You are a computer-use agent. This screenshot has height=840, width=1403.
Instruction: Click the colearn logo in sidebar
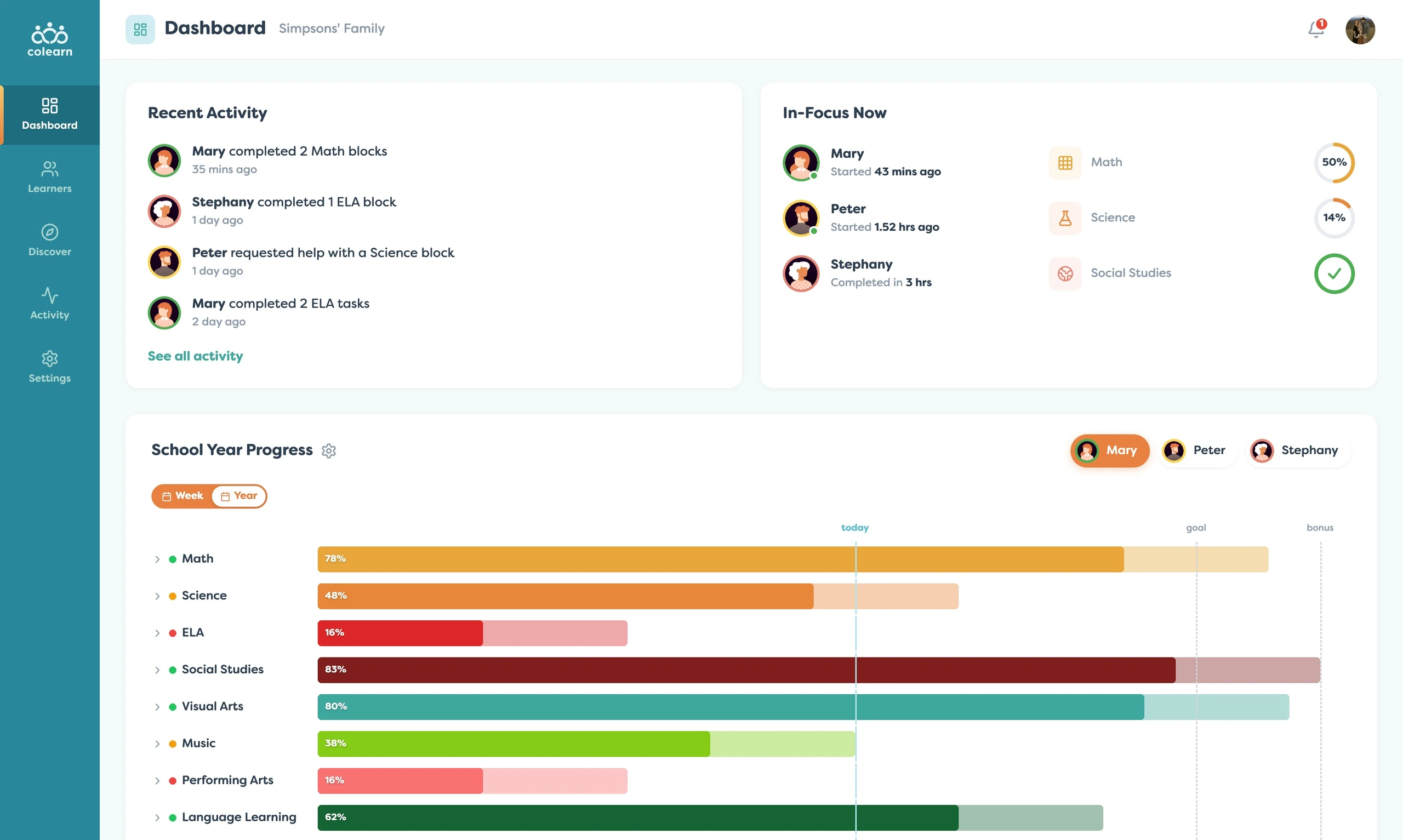pos(50,39)
